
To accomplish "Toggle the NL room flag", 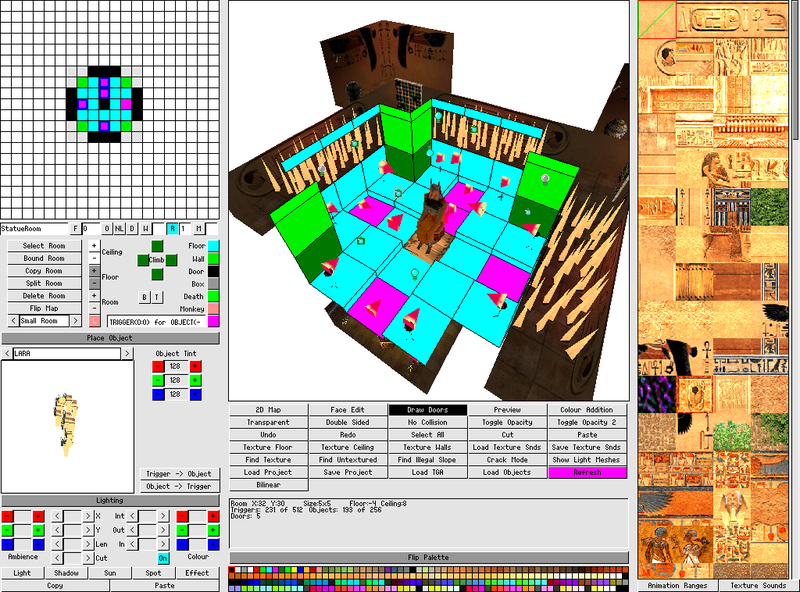I will 119,229.
